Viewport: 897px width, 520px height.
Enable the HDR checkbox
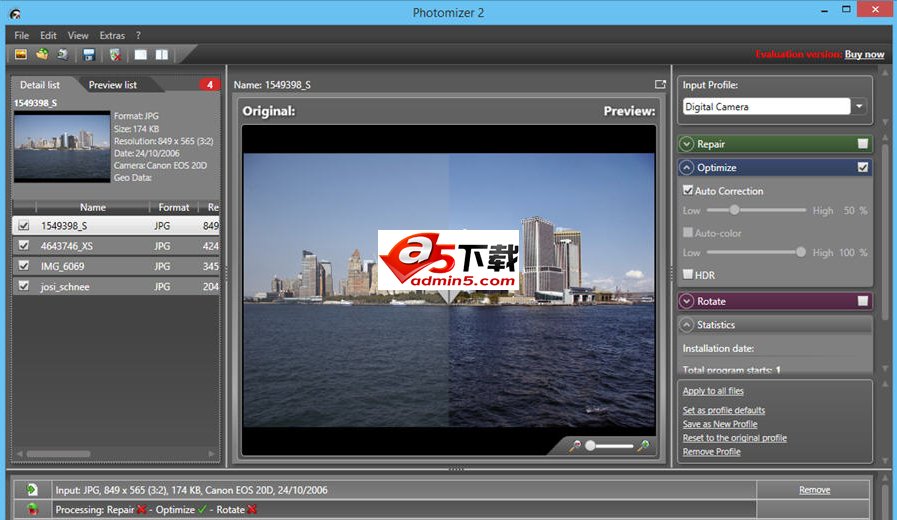coord(688,275)
